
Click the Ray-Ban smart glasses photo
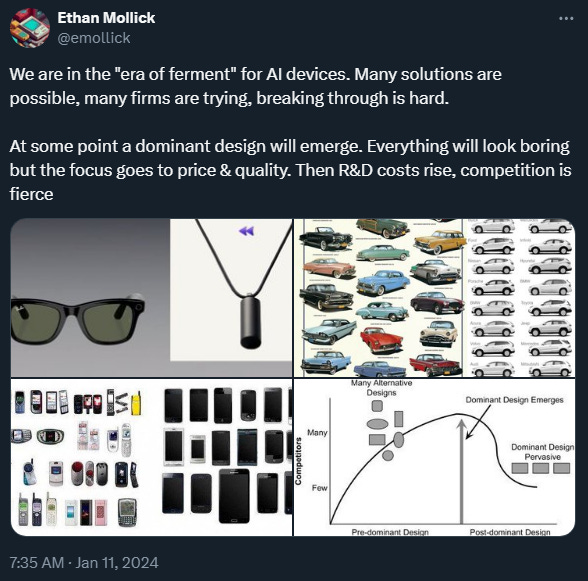click(x=78, y=318)
